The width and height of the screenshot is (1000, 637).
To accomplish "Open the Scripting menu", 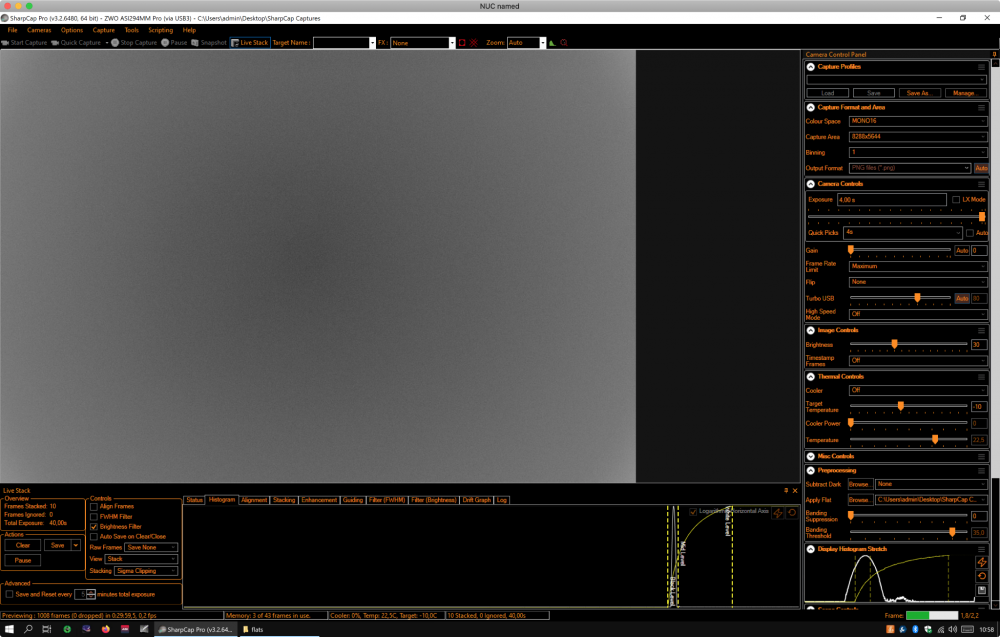I will (161, 30).
